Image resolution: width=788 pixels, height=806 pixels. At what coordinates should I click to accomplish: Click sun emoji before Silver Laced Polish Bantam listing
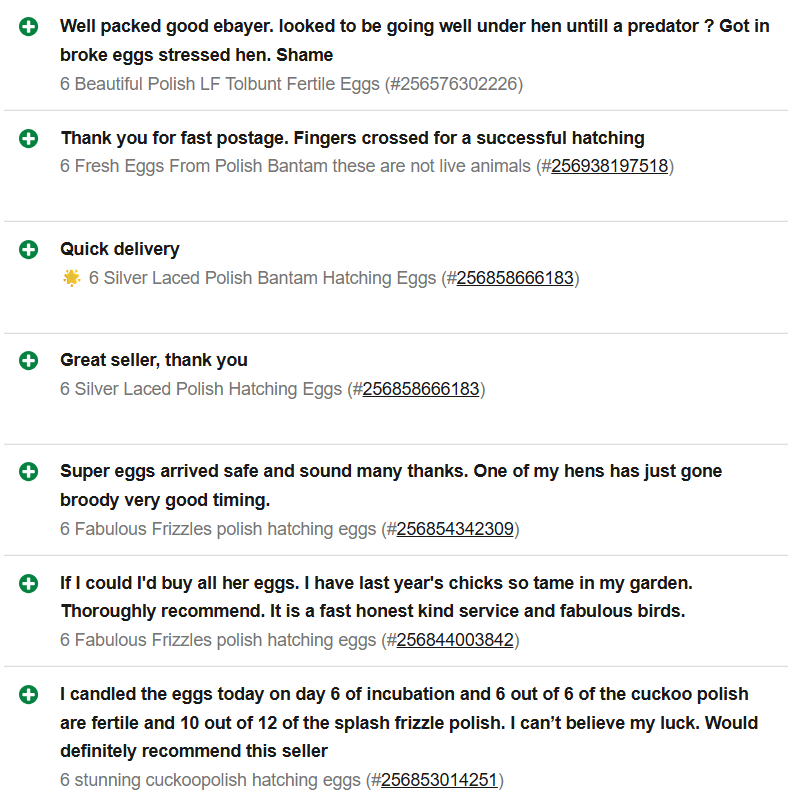tap(71, 278)
